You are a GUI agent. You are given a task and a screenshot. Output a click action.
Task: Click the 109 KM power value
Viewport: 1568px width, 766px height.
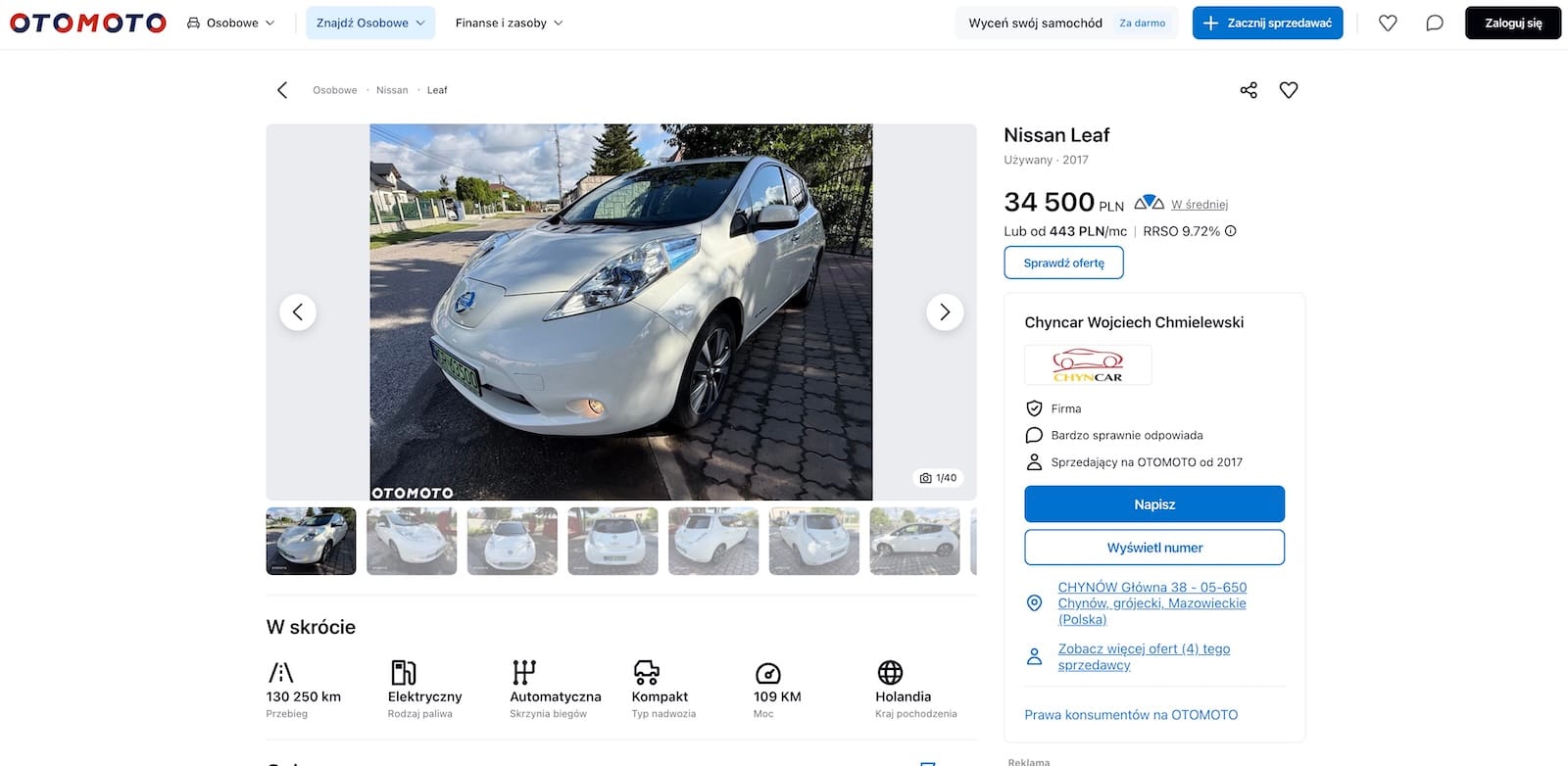777,696
